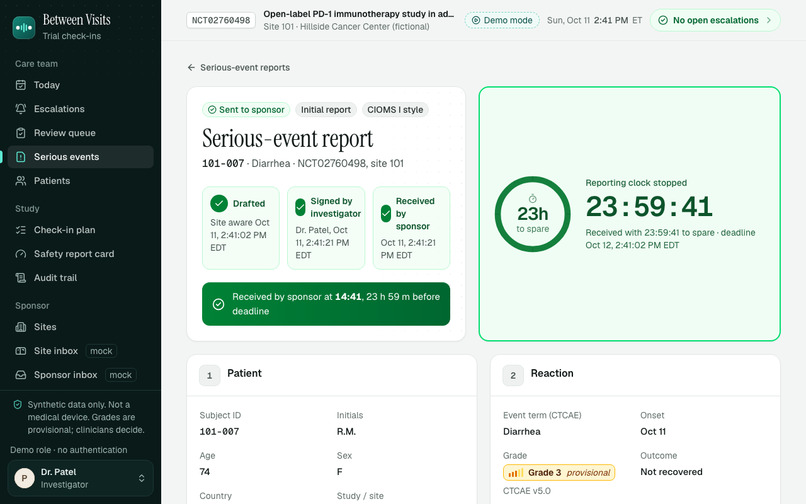Select Serious events in the sidebar
Image resolution: width=806 pixels, height=504 pixels.
pyautogui.click(x=80, y=157)
